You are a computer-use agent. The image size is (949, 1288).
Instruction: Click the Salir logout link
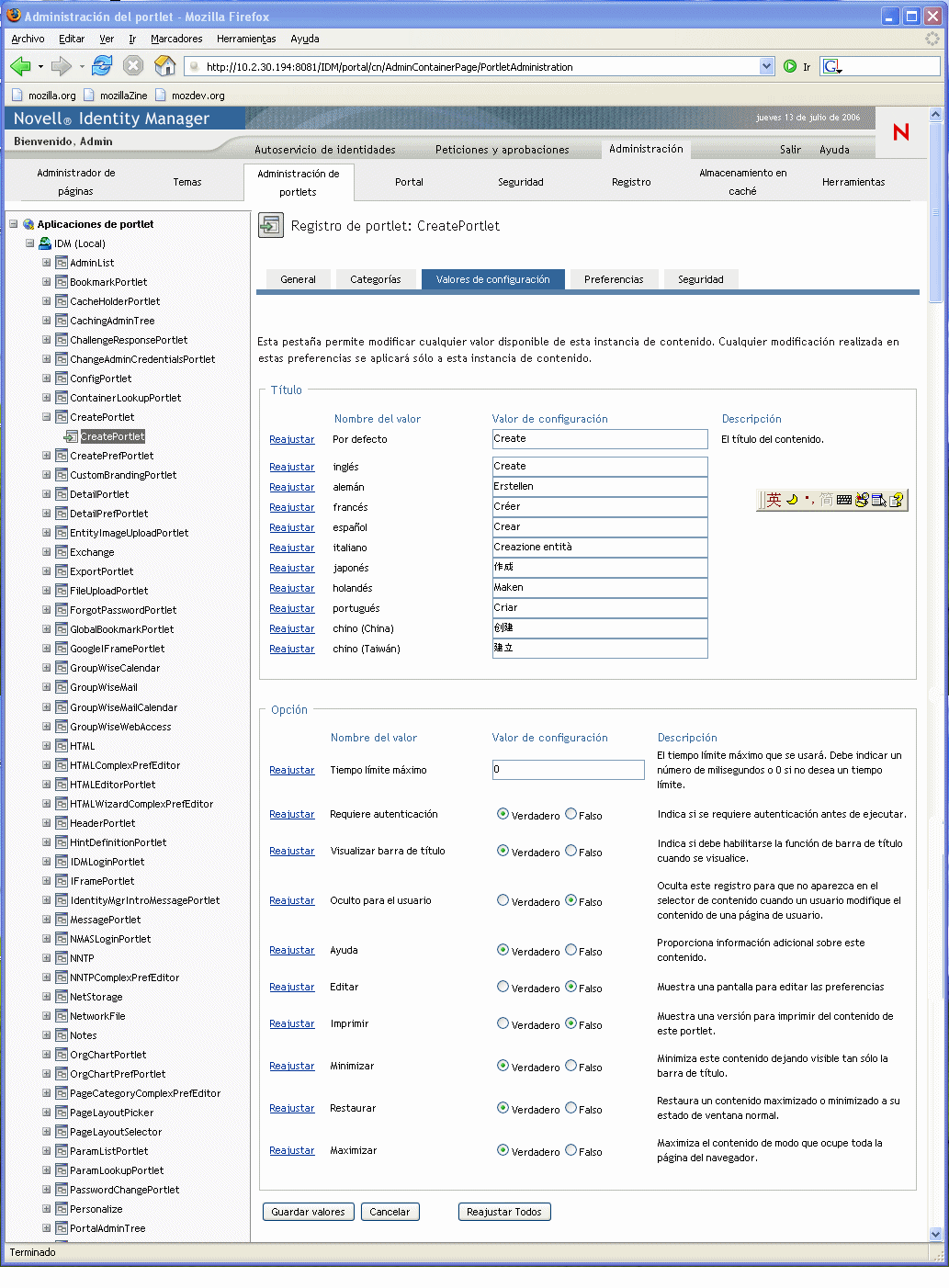pyautogui.click(x=790, y=150)
